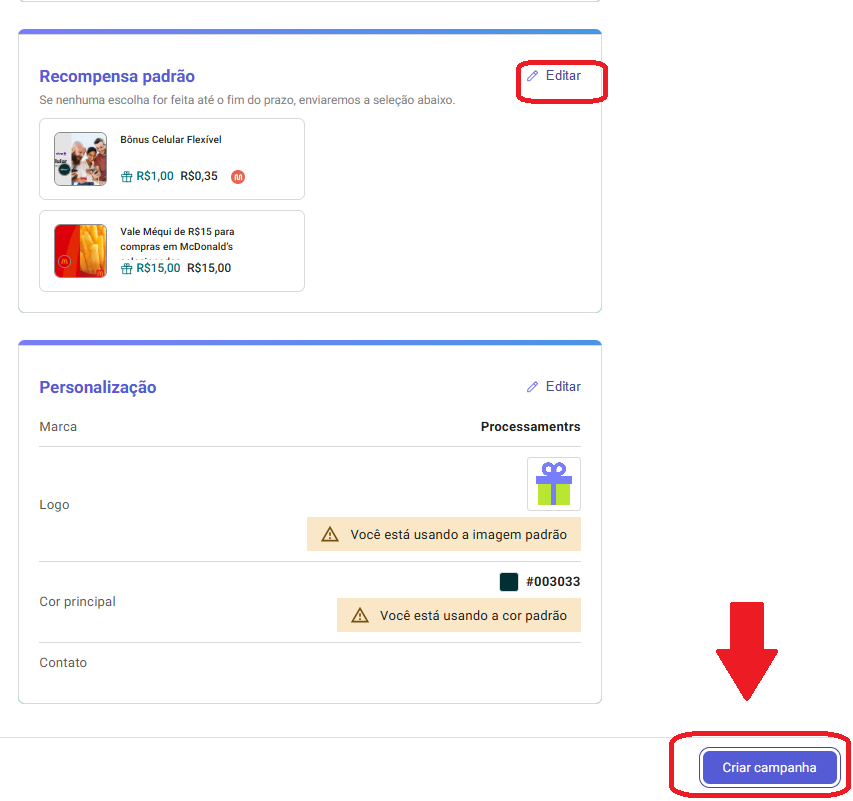Click Editar link for Personalização

(562, 387)
